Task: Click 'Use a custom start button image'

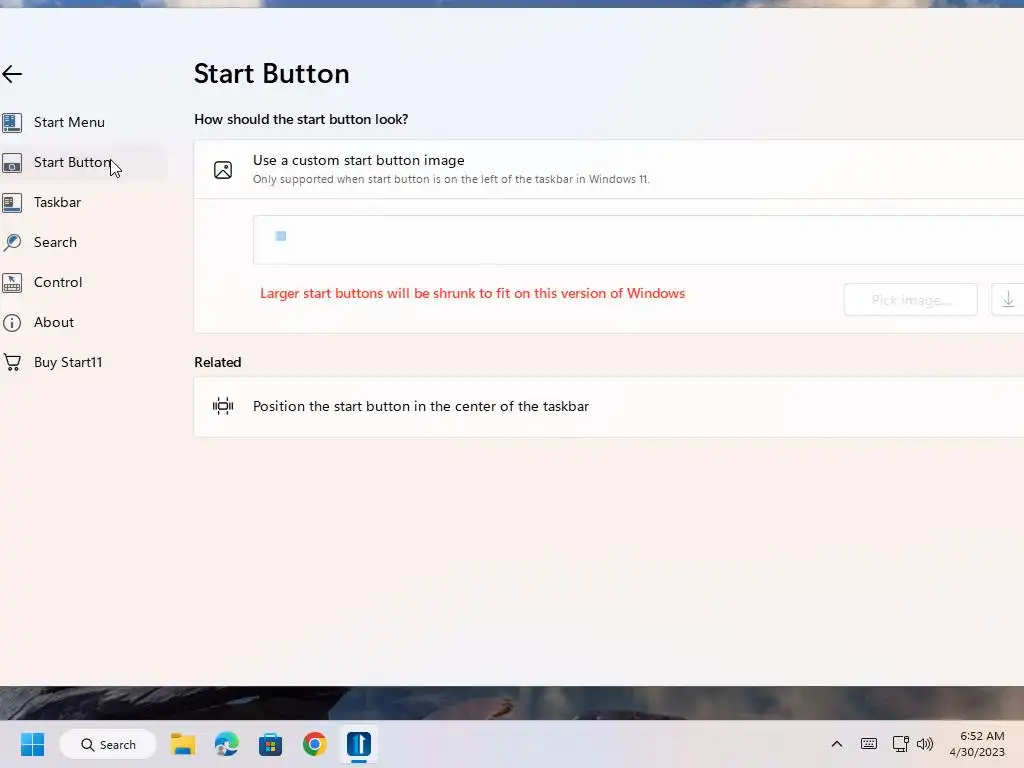Action: pos(359,160)
